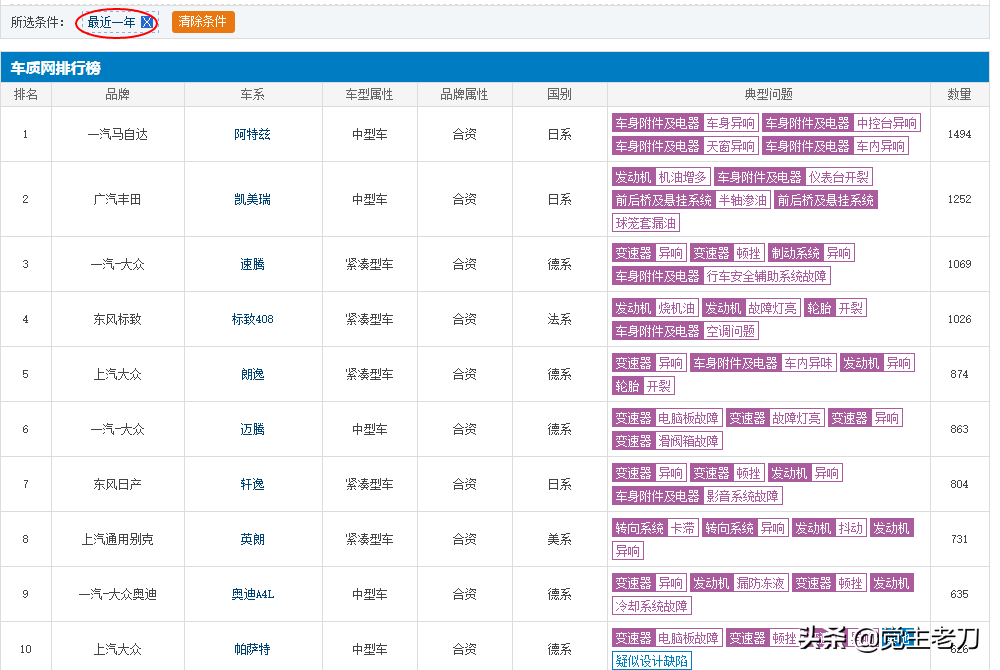Select the 转向系统 卡滞 problem tag

click(x=655, y=528)
